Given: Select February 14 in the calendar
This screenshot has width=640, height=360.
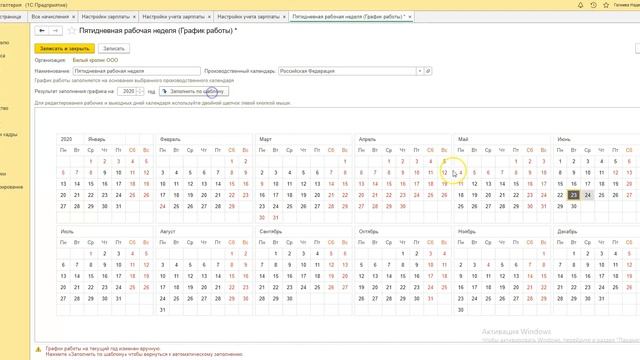Looking at the screenshot, I should tap(218, 184).
